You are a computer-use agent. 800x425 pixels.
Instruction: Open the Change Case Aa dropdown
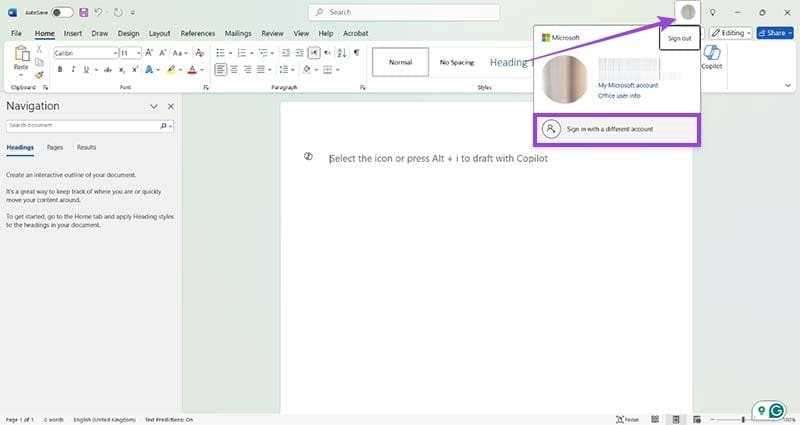tap(180, 53)
